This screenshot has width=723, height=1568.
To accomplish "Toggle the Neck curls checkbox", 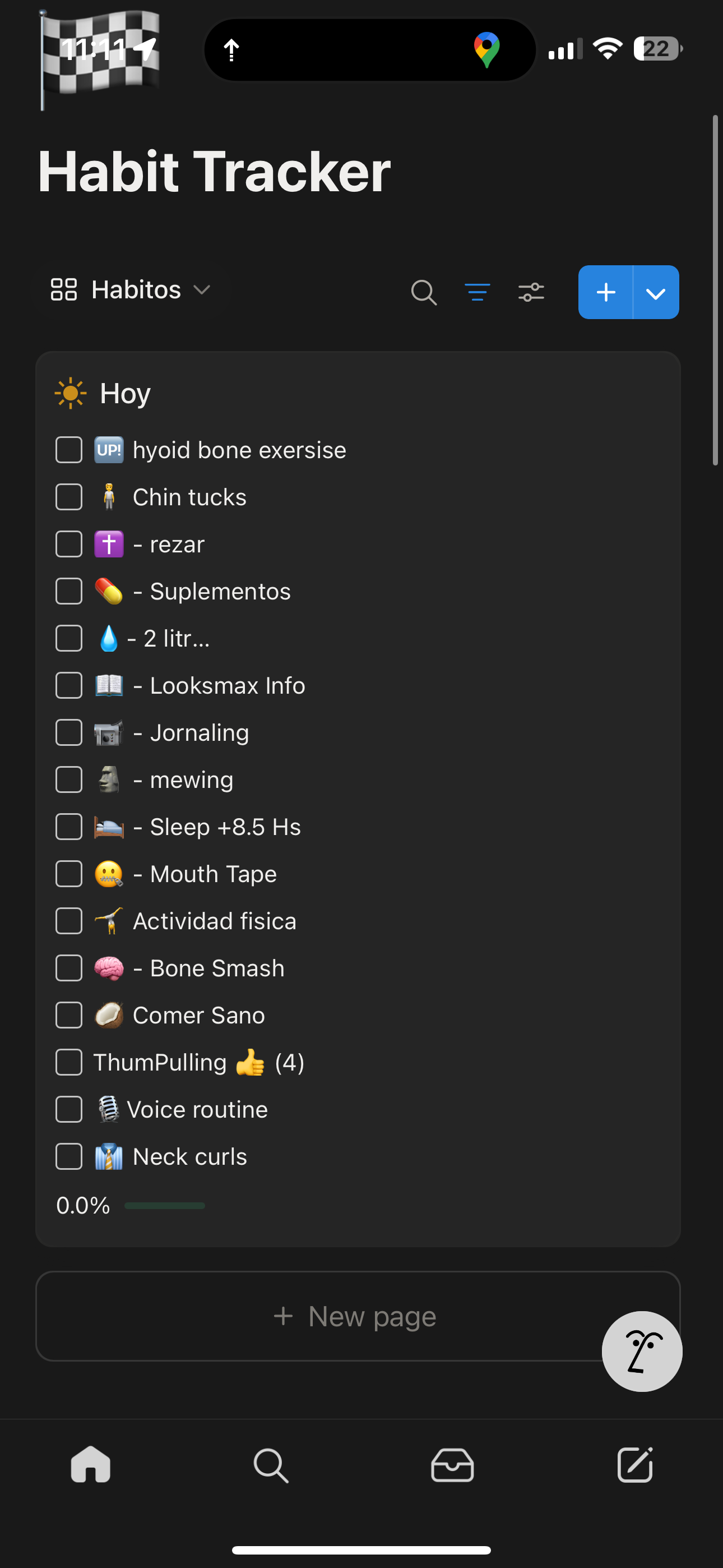I will 69,1156.
